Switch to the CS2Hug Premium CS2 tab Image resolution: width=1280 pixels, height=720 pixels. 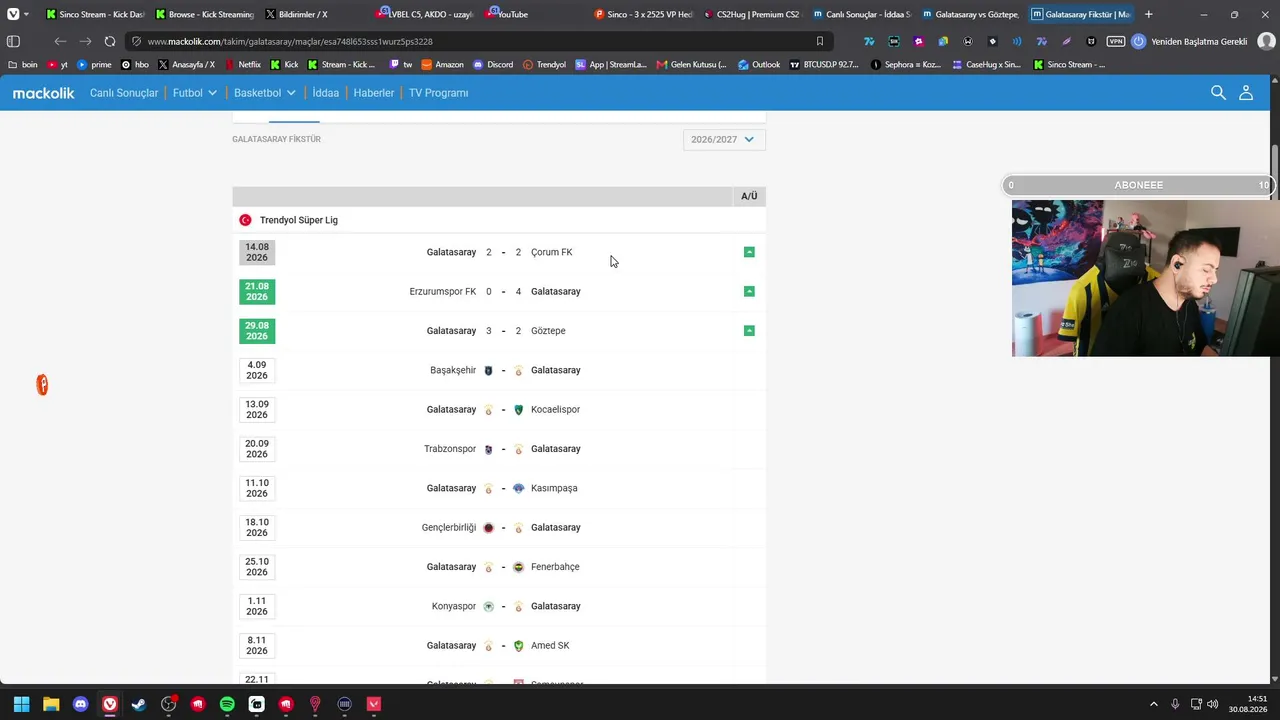point(751,14)
